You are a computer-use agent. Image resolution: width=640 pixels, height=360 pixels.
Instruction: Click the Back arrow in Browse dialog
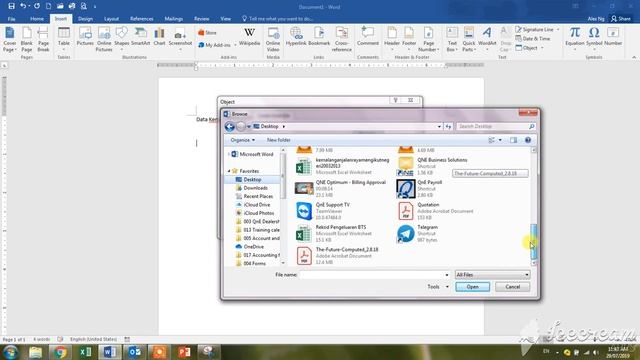(229, 127)
